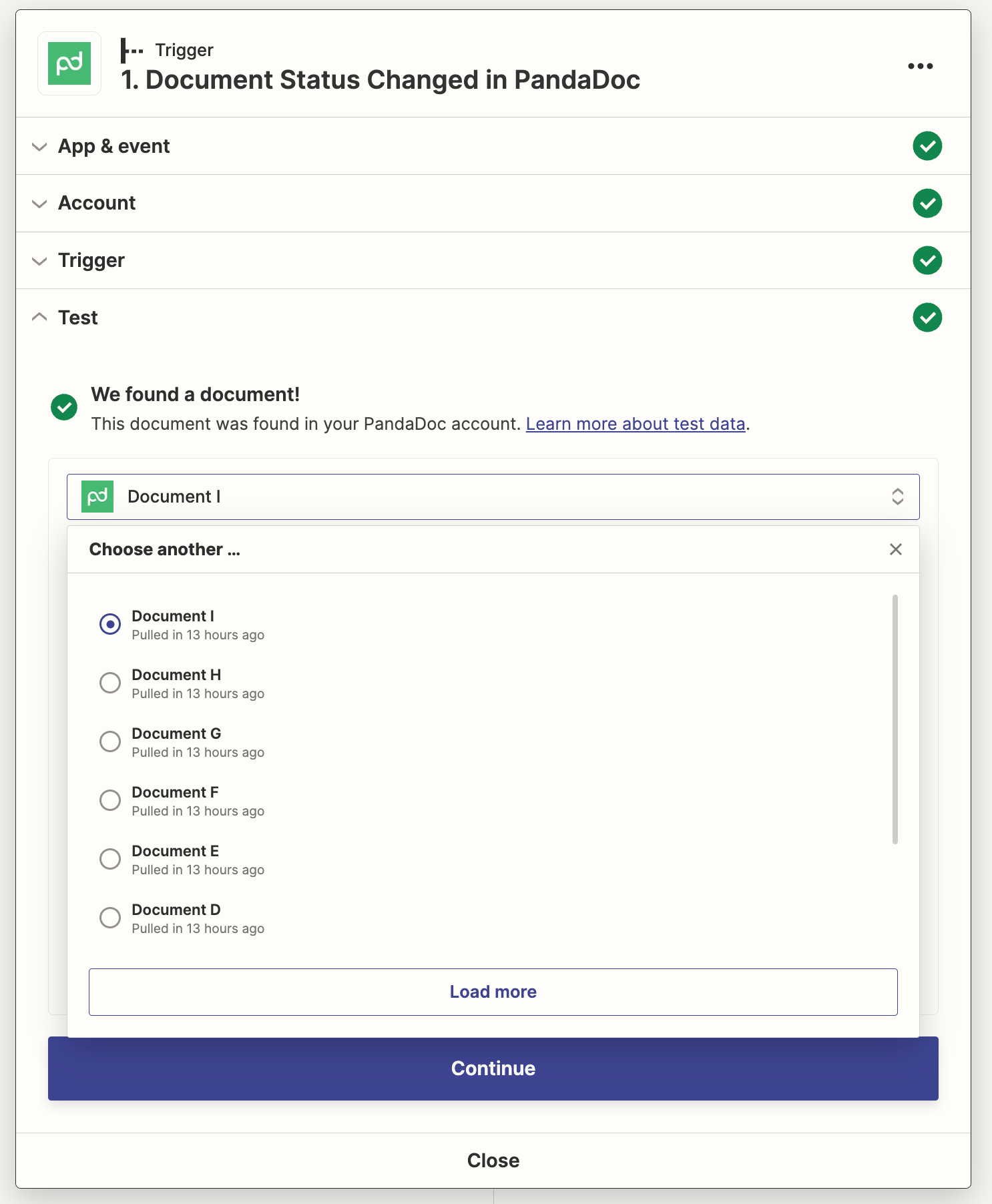Click the up-down arrows on document selector
Viewport: 992px width, 1204px height.
pyautogui.click(x=898, y=497)
